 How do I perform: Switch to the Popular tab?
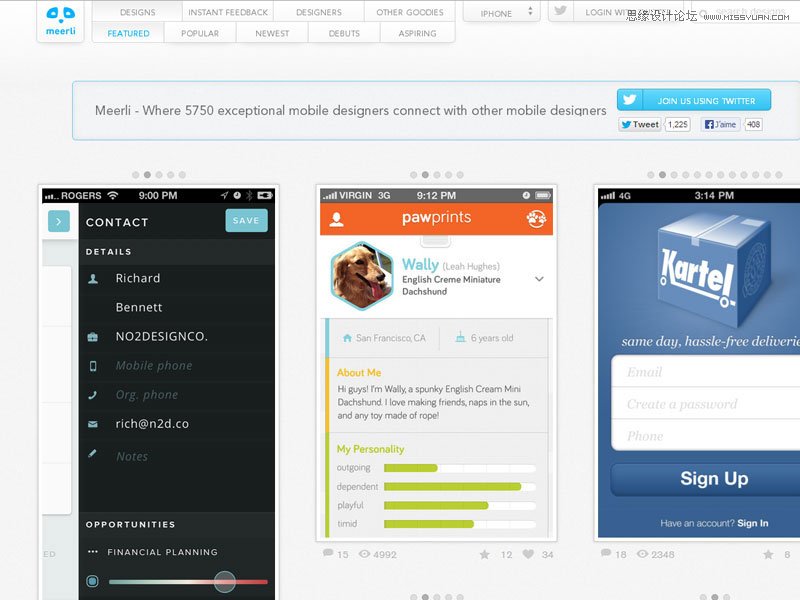tap(200, 33)
